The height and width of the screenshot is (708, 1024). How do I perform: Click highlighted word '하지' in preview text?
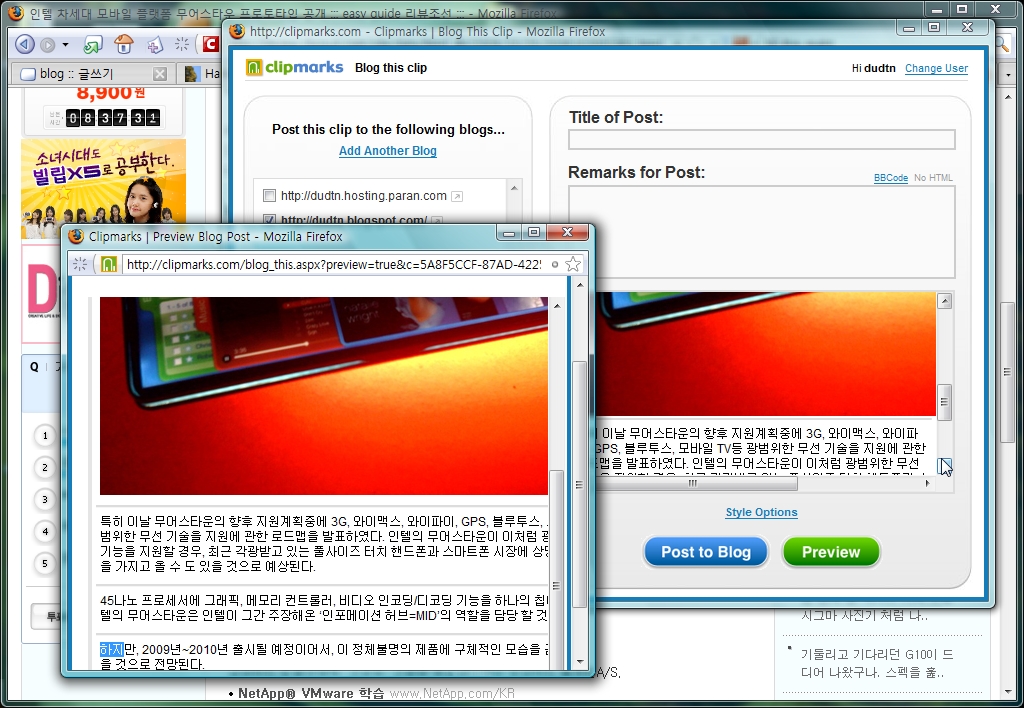click(111, 649)
